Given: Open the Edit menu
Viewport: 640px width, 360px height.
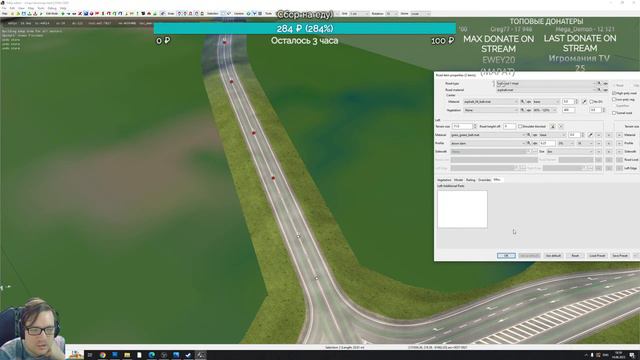Looking at the screenshot, I should [x=12, y=8].
